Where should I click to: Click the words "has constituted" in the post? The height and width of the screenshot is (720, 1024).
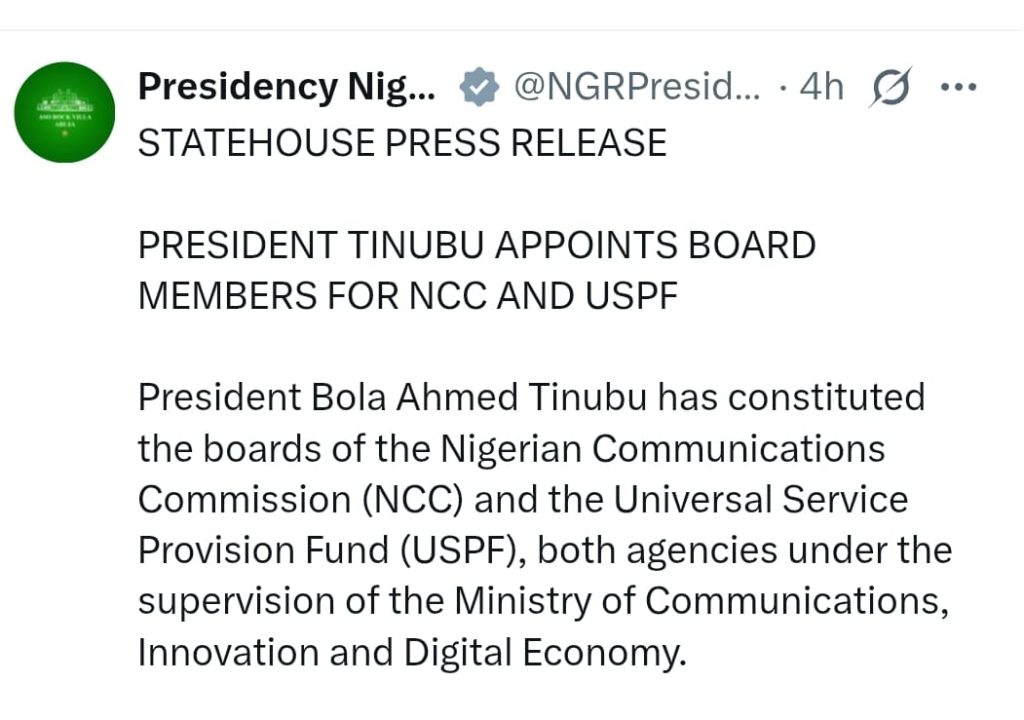pos(792,397)
